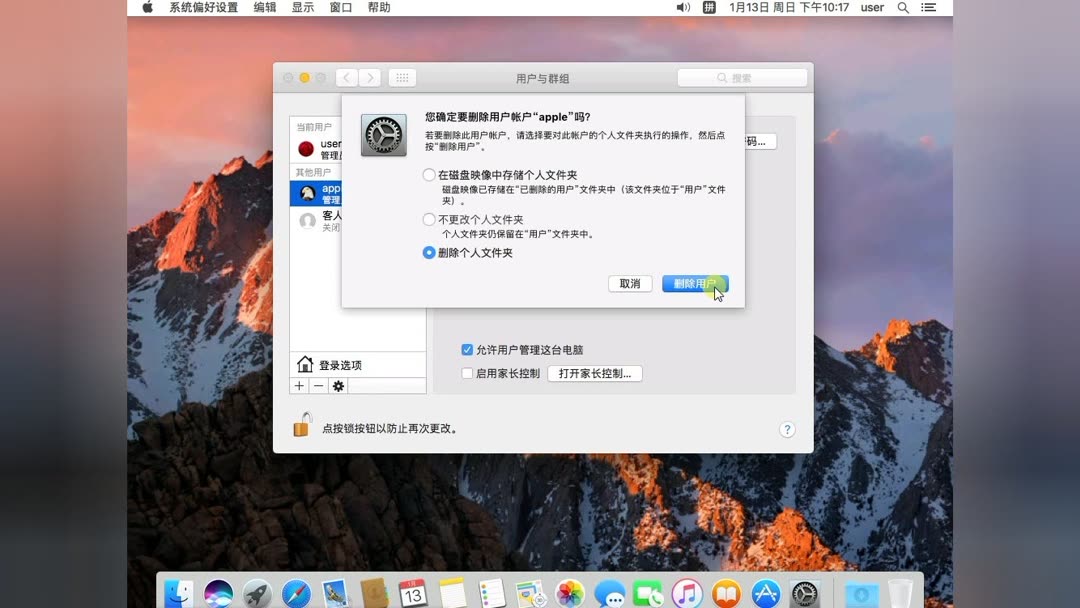
Task: Launch iTunes from the Dock
Action: [686, 592]
